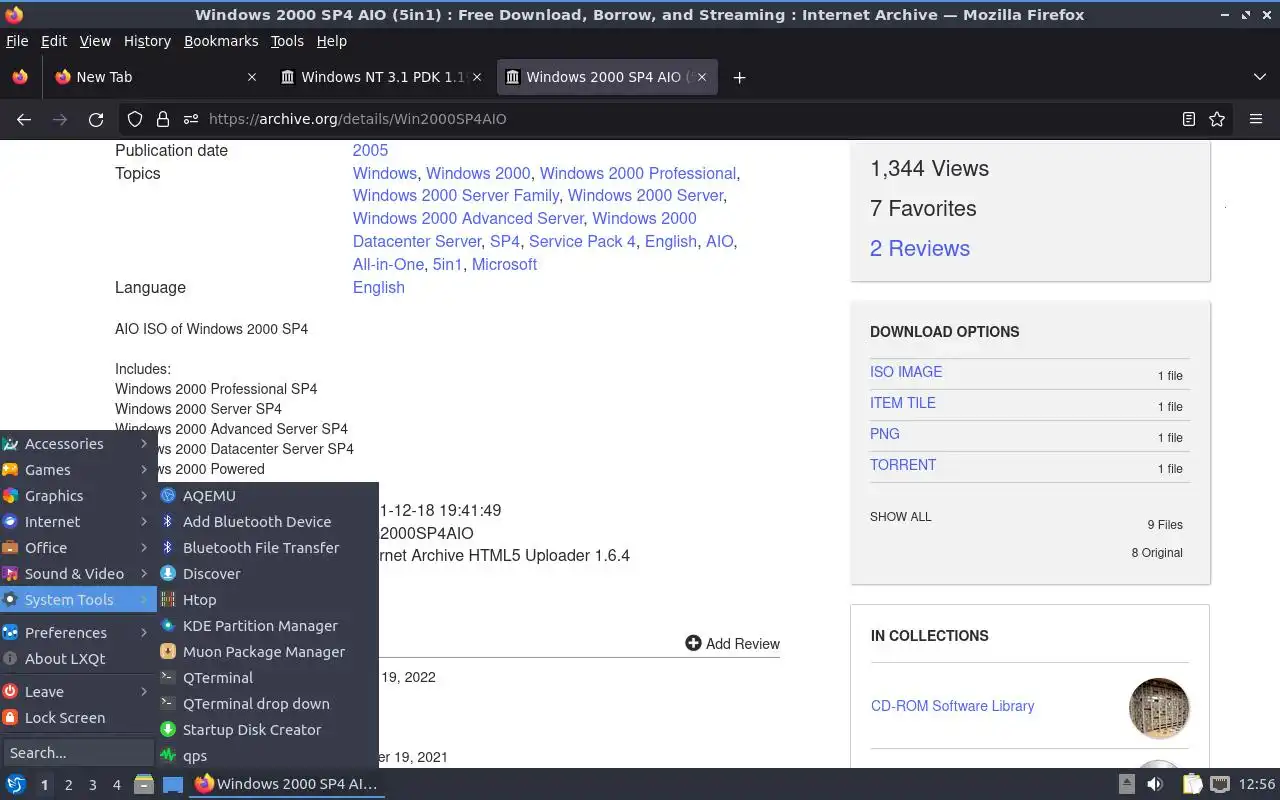The image size is (1280, 800).
Task: Expand Leave submenu
Action: [x=77, y=691]
